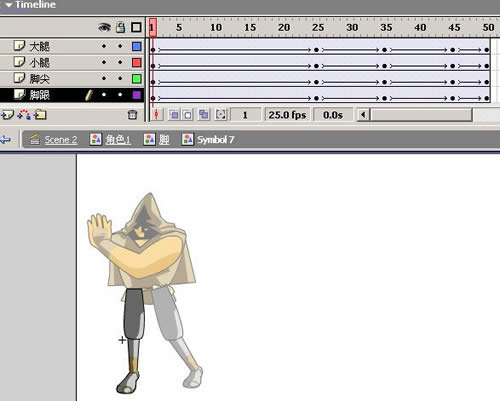Enable the Onion Skin button
500x401 pixels.
click(x=173, y=115)
